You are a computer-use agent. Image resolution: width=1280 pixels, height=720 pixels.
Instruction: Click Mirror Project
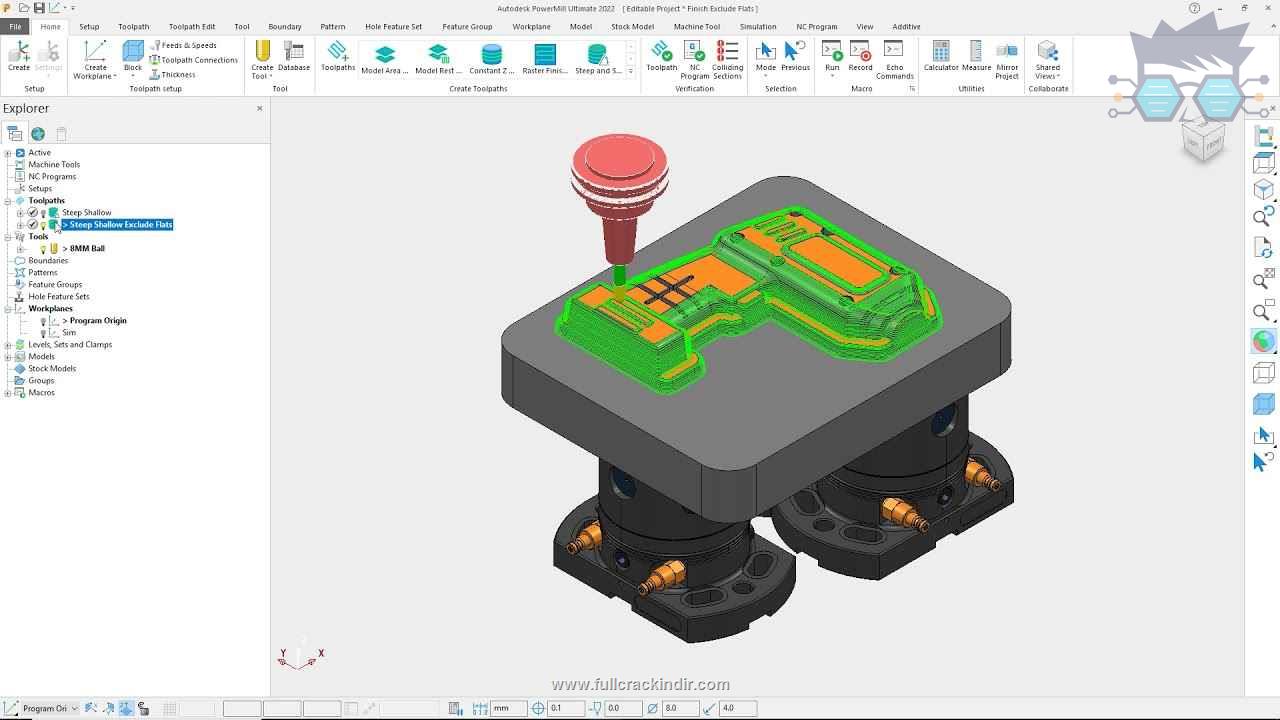point(1007,60)
